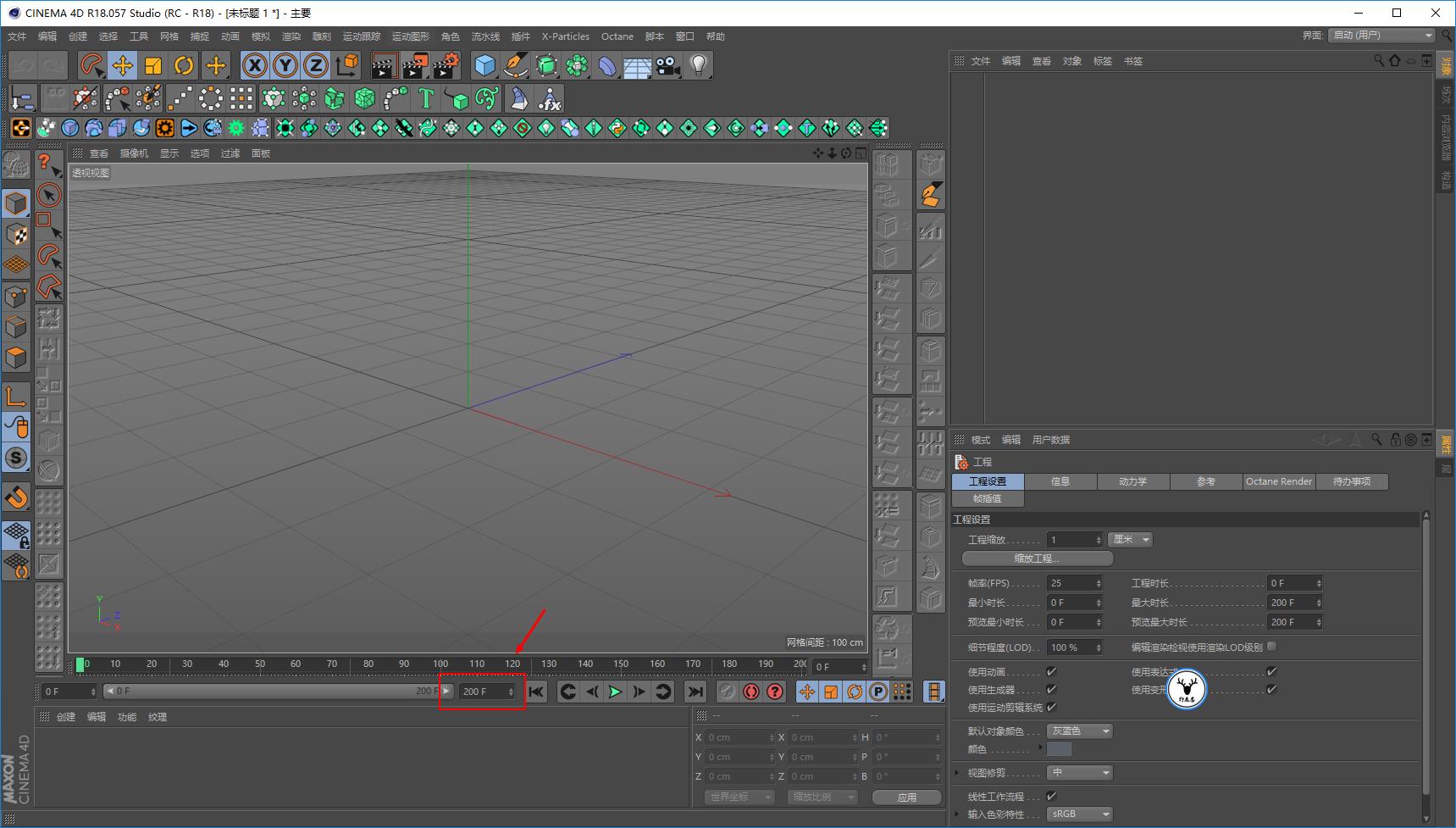Jump to the start of animation

click(x=537, y=692)
